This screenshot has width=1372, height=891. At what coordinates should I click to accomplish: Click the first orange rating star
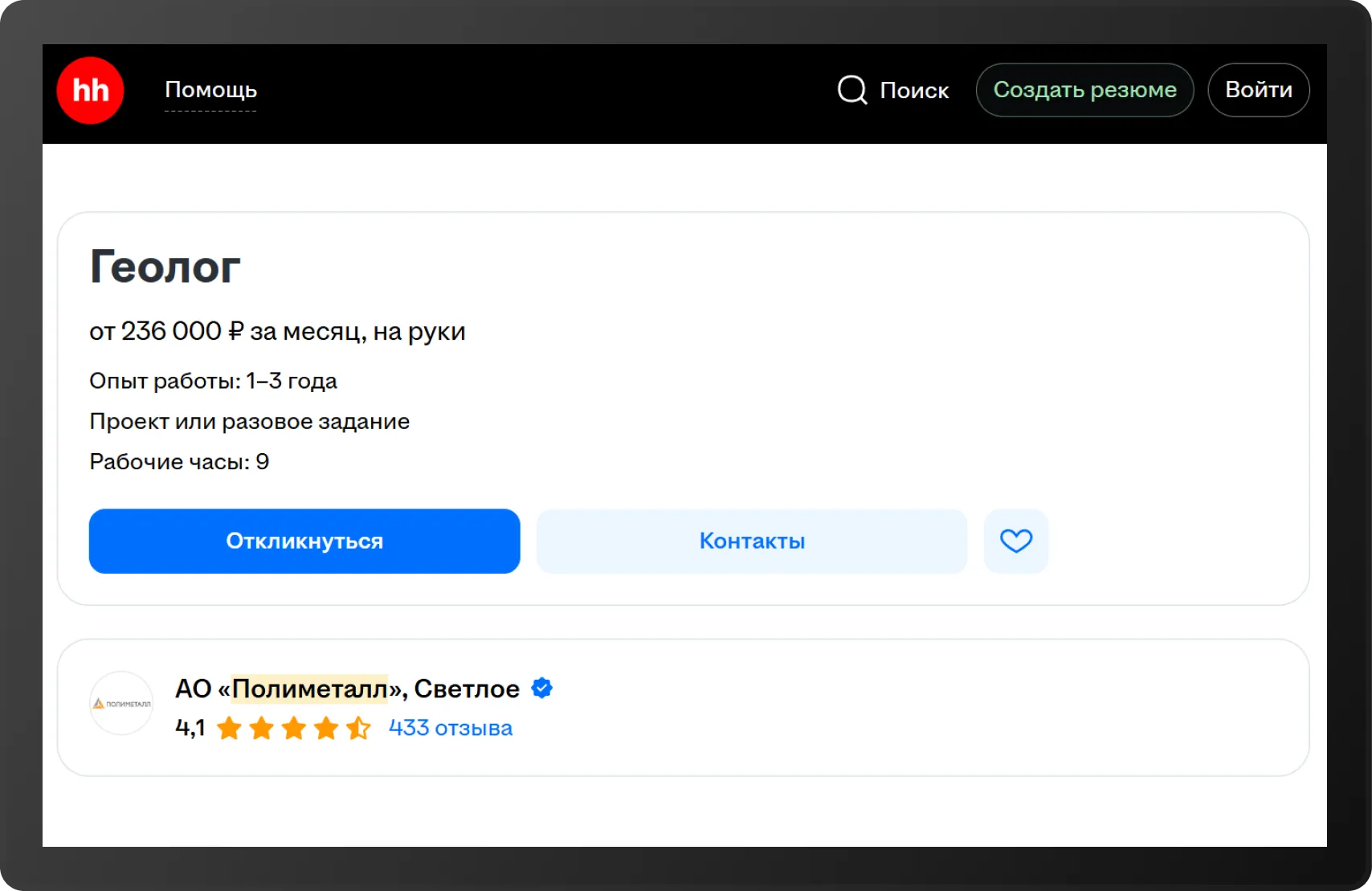click(229, 728)
